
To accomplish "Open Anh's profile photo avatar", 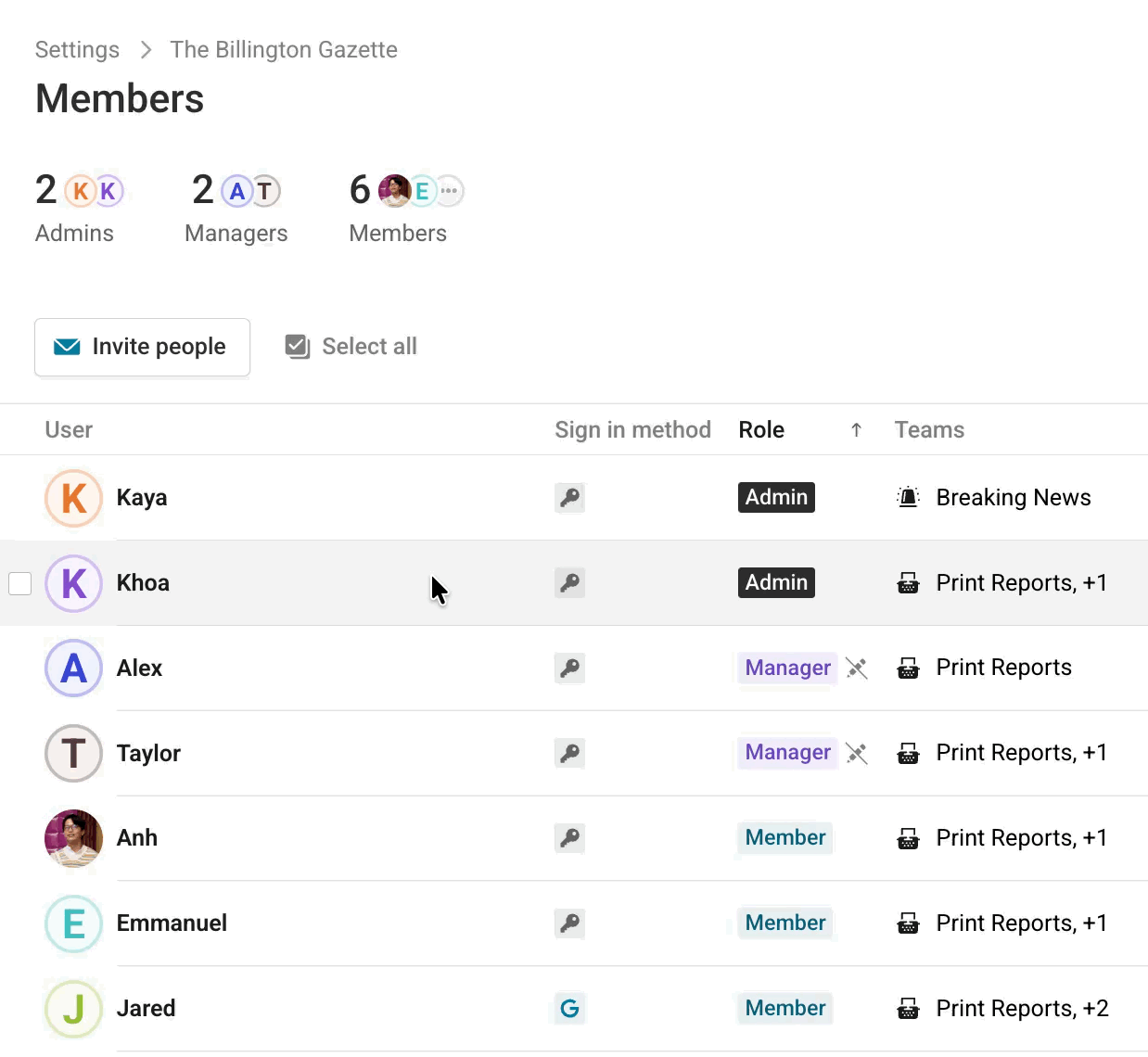I will [74, 838].
